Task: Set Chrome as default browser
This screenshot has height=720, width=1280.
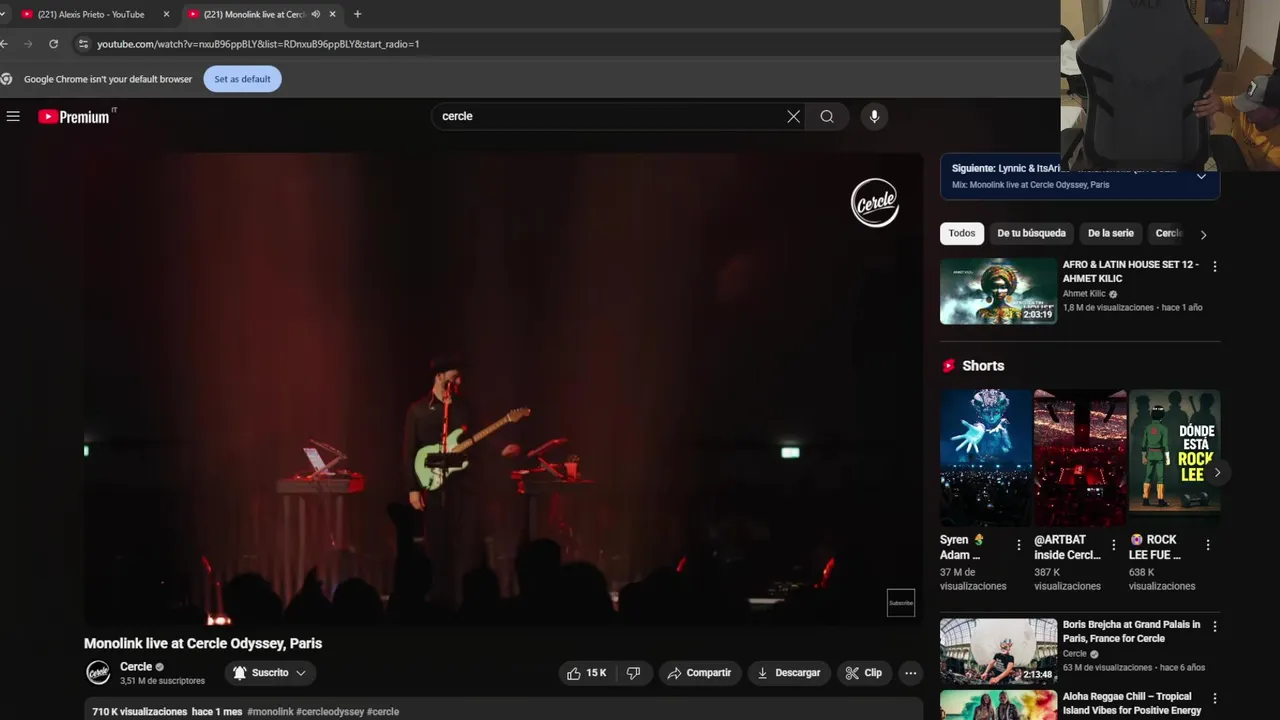Action: pos(242,79)
